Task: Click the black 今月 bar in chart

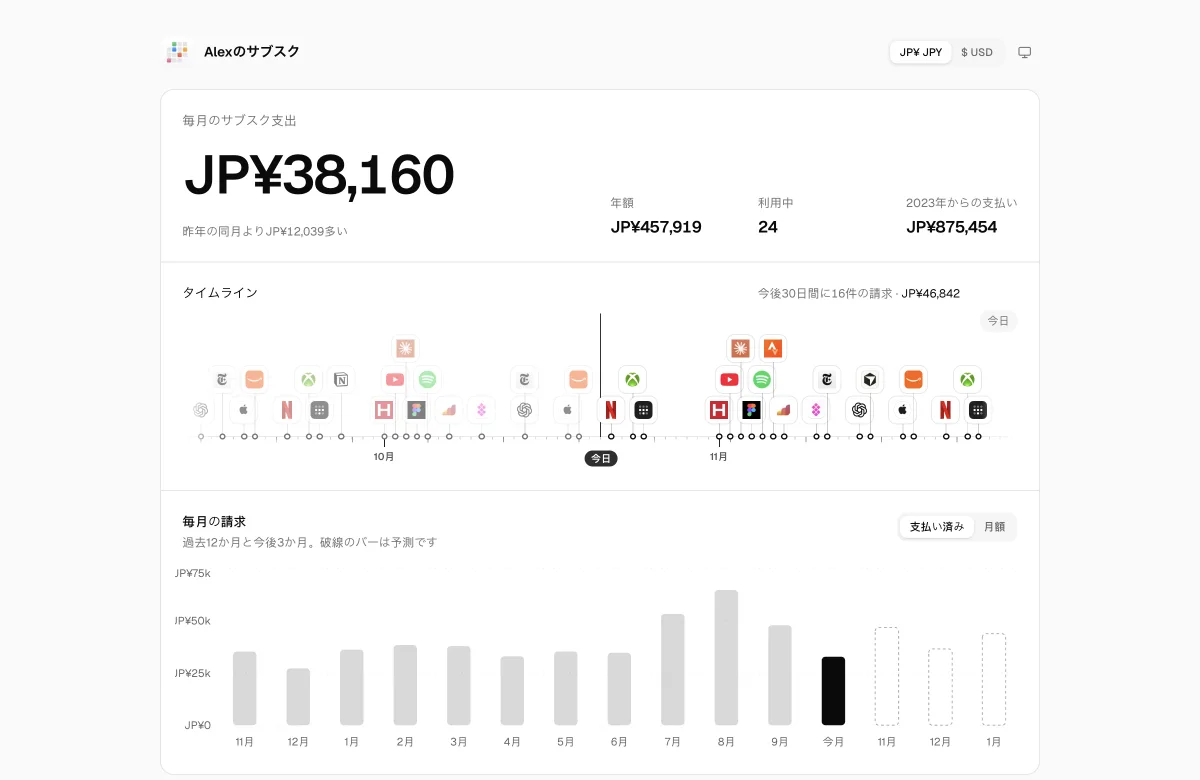Action: tap(833, 691)
